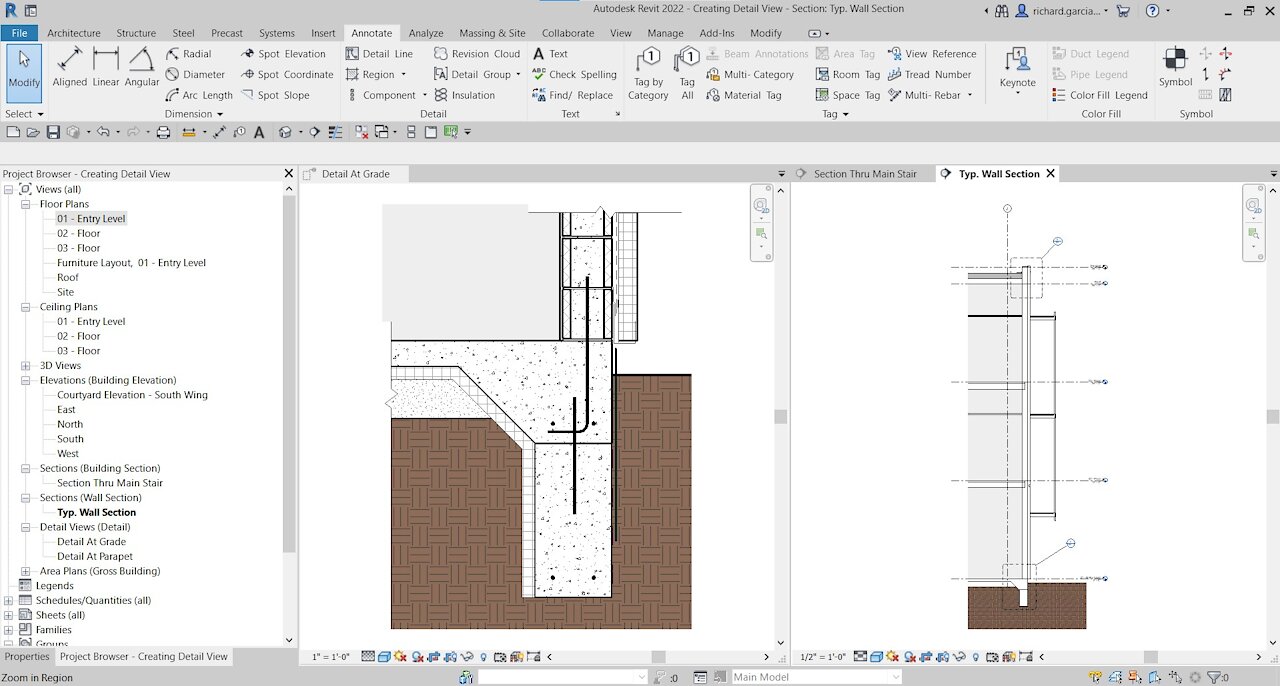
Task: Select Furniture Layout, 01 - Entry Level
Action: point(131,263)
